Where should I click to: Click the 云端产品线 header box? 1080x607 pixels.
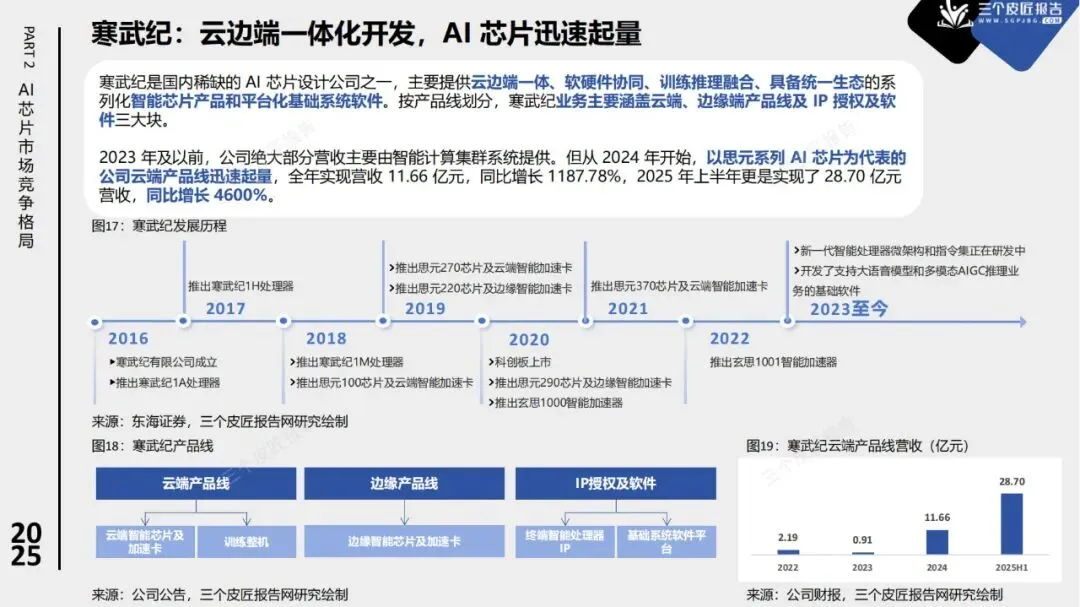196,484
